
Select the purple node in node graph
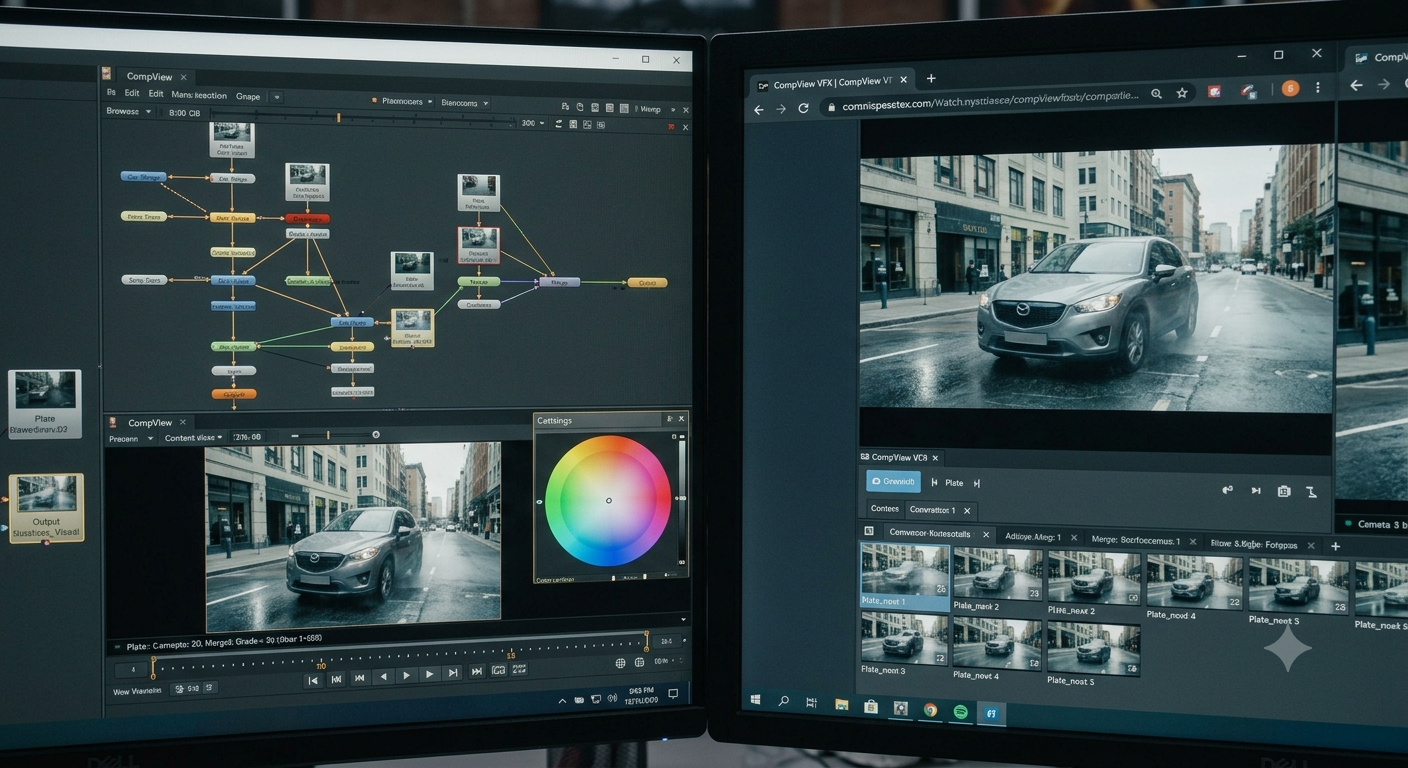tap(558, 282)
